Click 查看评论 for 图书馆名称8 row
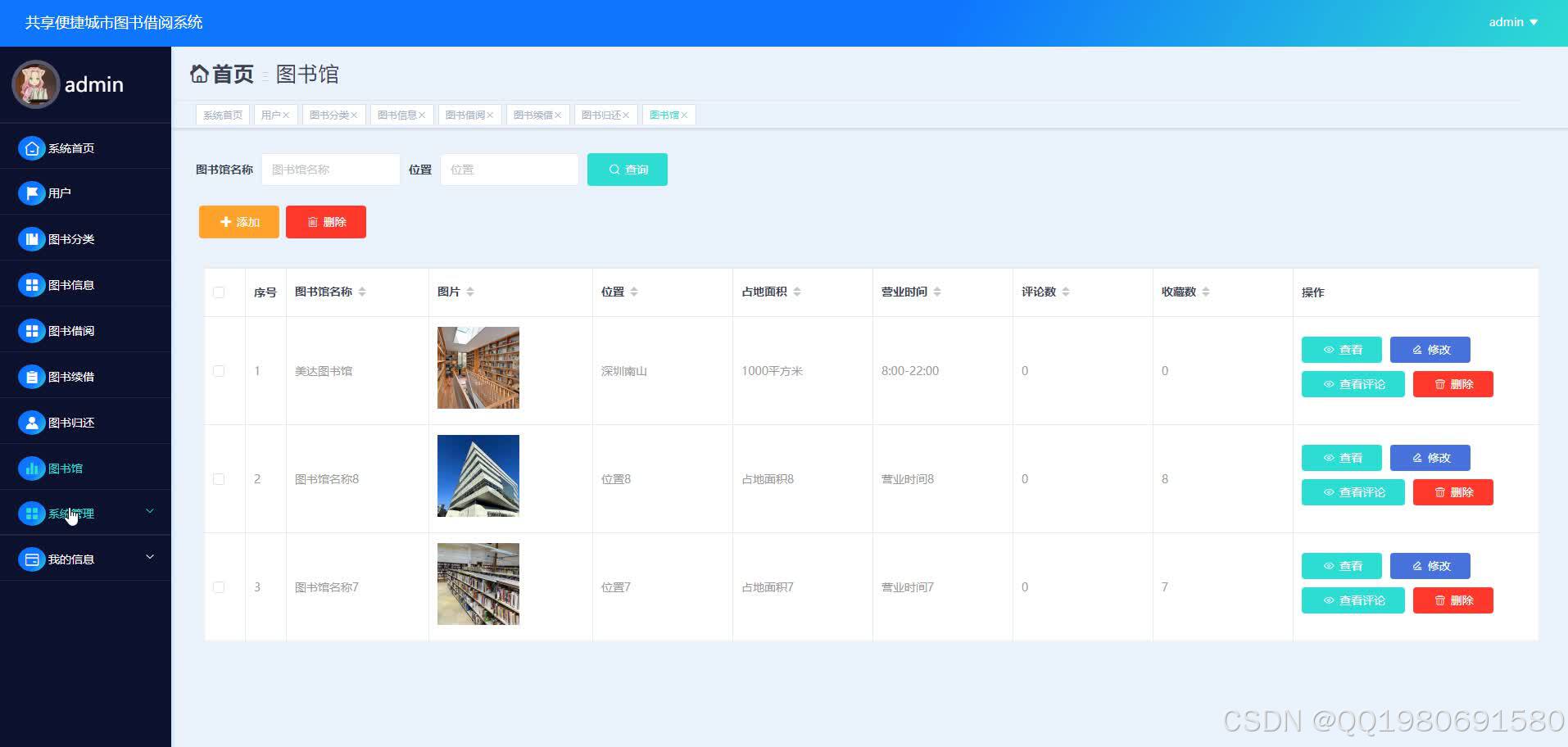The width and height of the screenshot is (1568, 747). tap(1353, 492)
